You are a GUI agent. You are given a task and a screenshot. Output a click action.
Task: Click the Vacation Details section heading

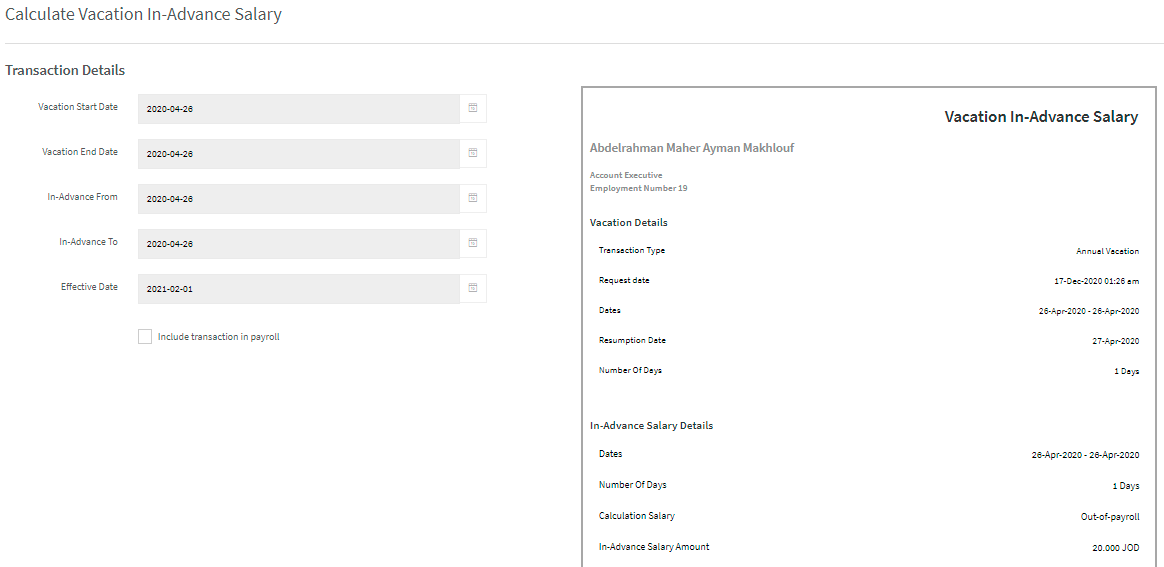click(x=628, y=223)
